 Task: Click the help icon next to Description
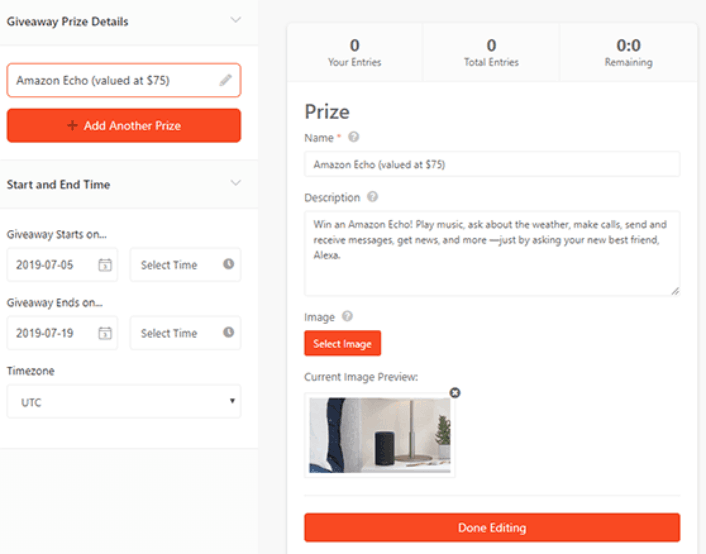[373, 198]
